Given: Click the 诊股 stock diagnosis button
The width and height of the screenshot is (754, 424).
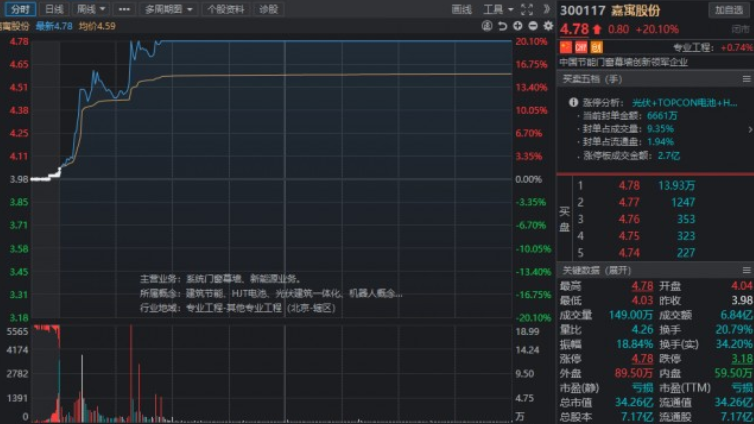Looking at the screenshot, I should pyautogui.click(x=268, y=9).
